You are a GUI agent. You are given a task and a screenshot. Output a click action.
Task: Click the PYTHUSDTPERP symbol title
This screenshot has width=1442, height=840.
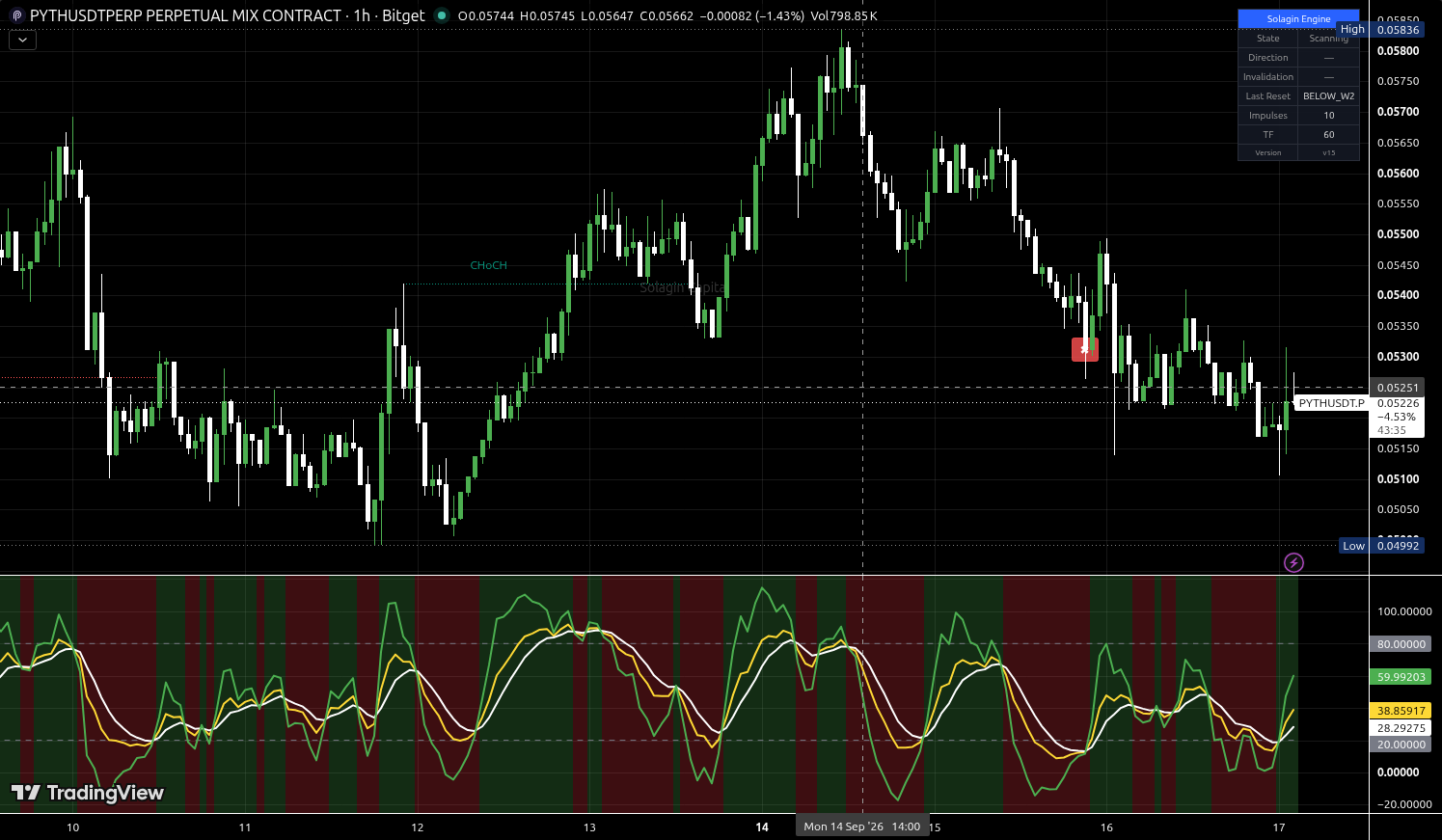pos(185,15)
